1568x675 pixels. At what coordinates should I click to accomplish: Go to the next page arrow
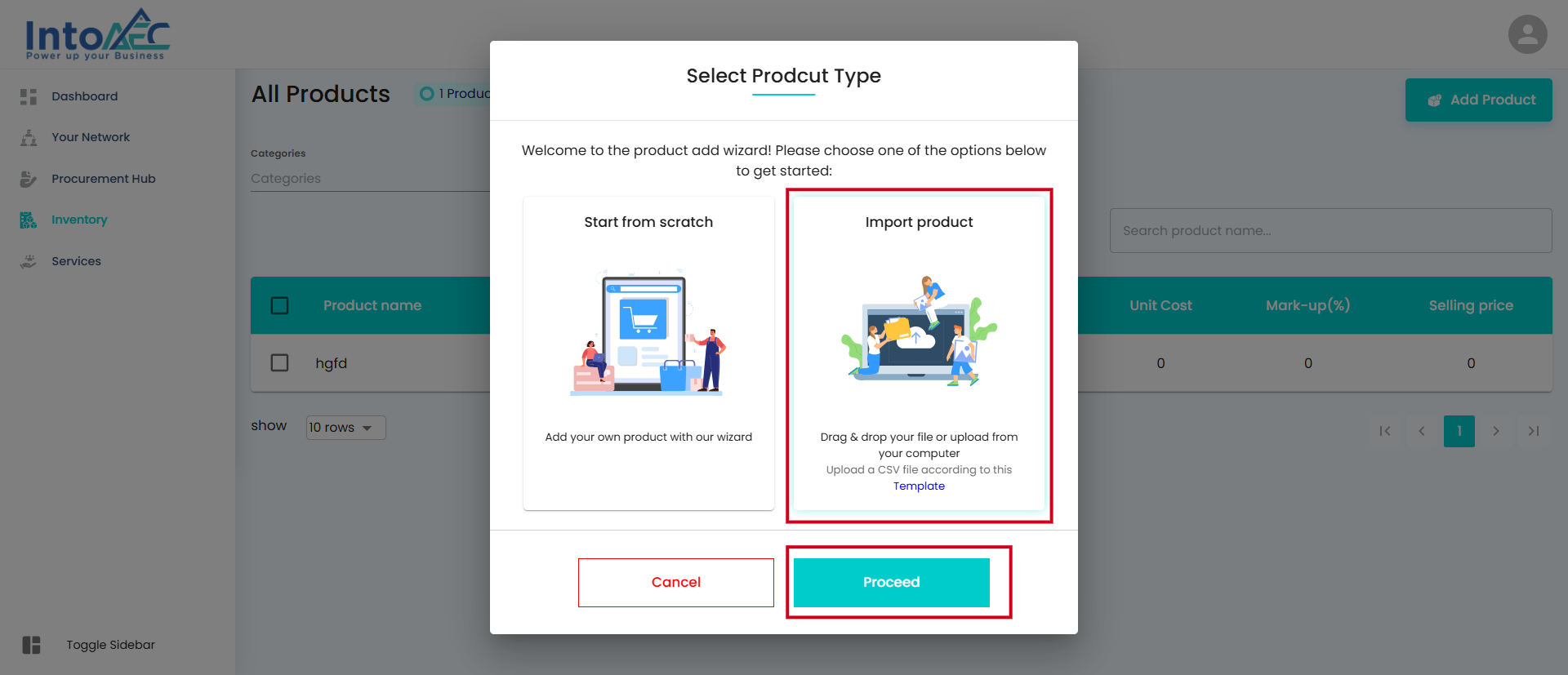pyautogui.click(x=1496, y=431)
